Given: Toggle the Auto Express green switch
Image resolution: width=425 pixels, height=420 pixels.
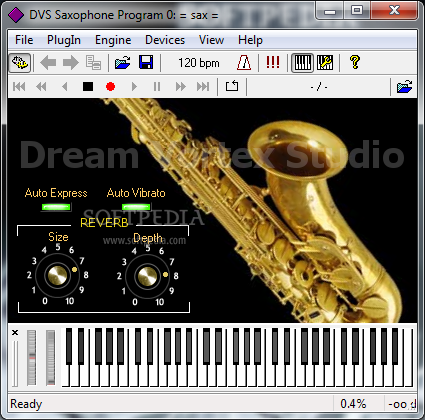Looking at the screenshot, I should point(56,207).
